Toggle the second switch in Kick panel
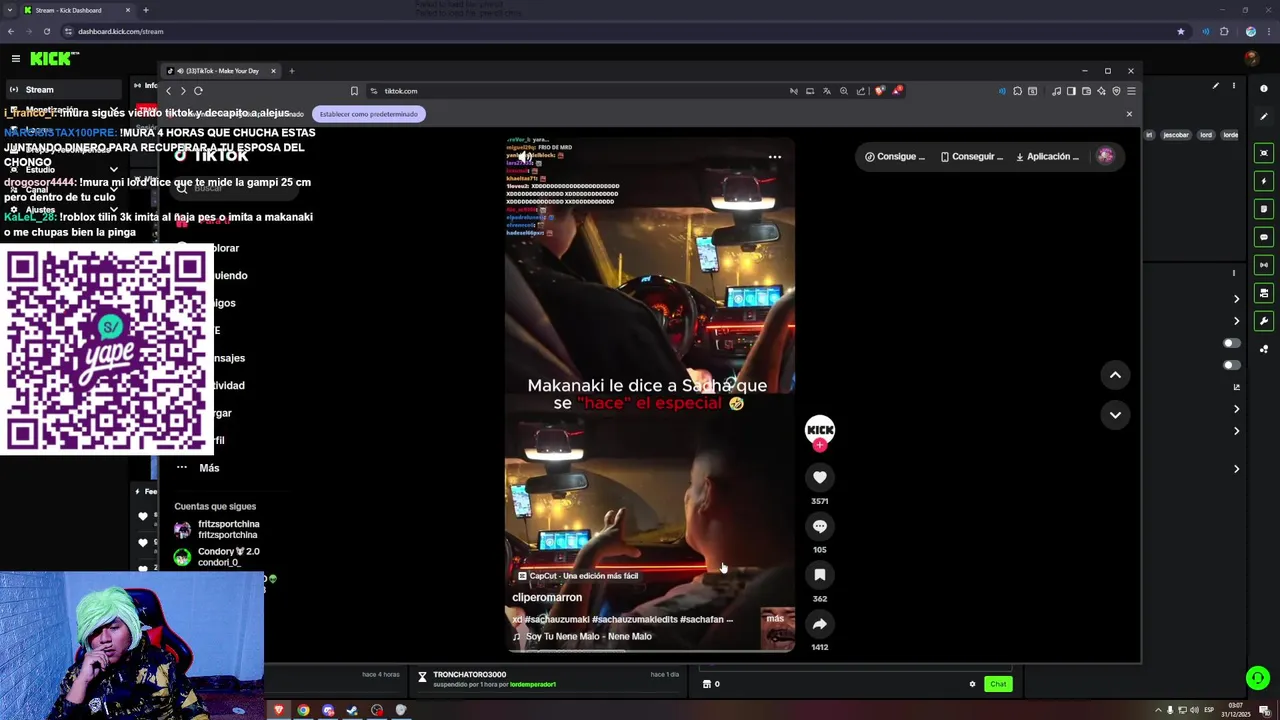Screen dimensions: 1280x720 (1232, 365)
